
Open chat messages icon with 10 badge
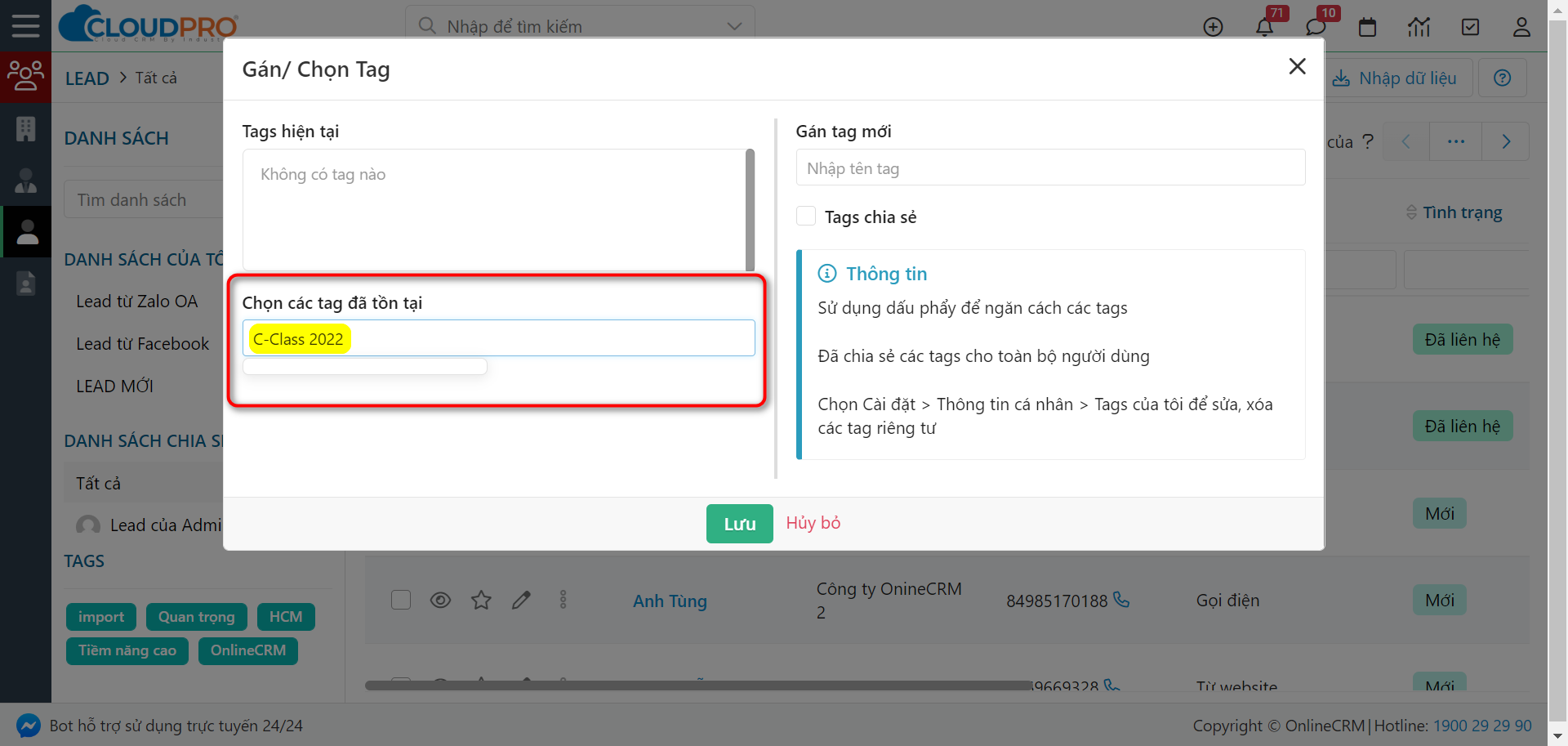(x=1316, y=27)
